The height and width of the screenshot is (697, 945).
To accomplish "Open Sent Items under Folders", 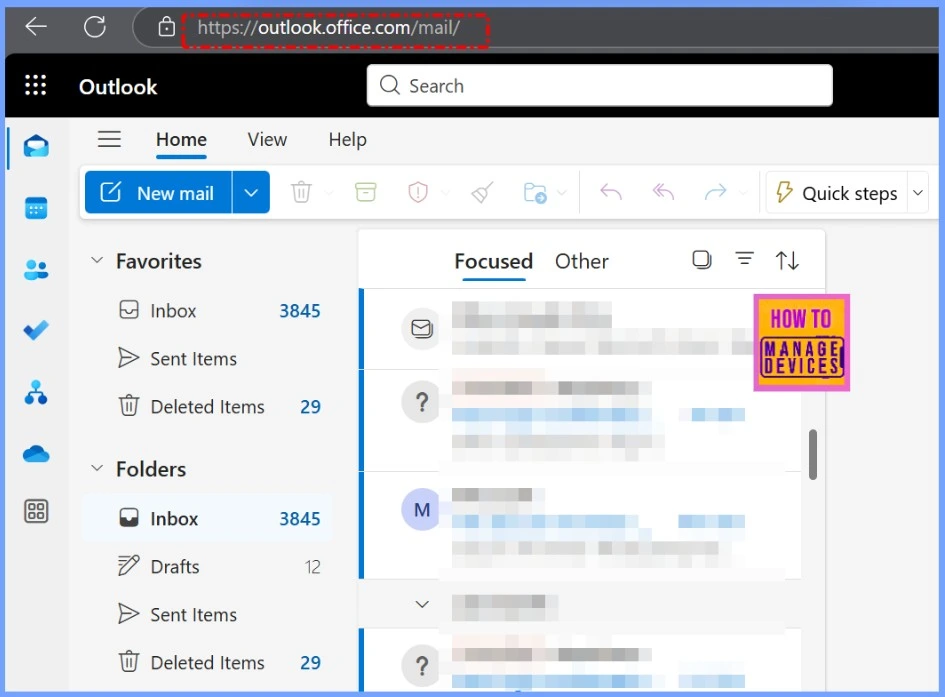I will click(x=207, y=615).
